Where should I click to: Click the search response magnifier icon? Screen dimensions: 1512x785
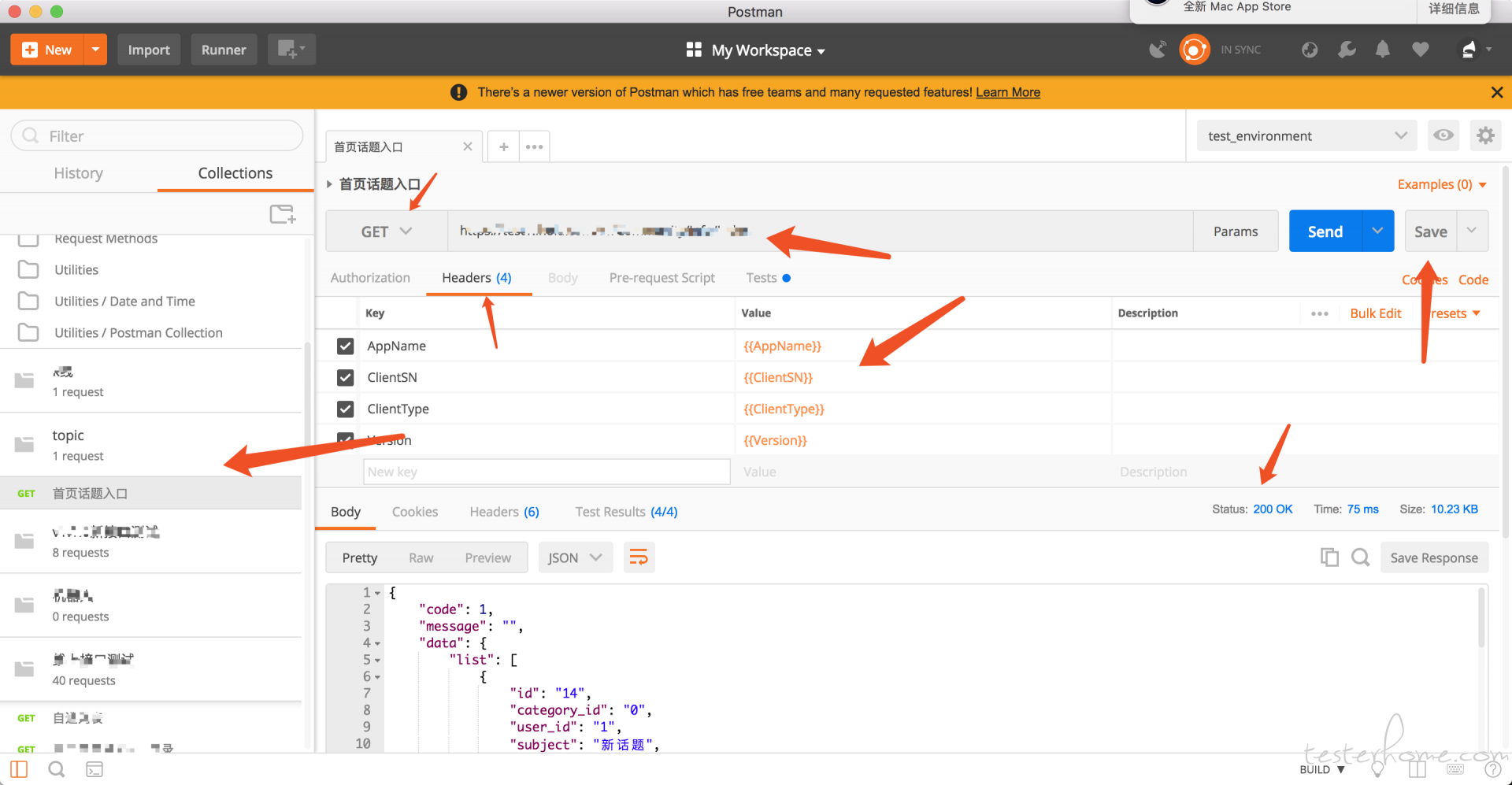pos(1360,557)
